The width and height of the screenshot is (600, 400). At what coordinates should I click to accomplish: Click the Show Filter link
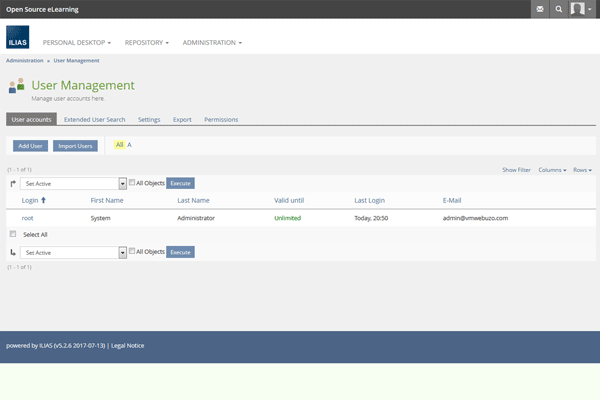[516, 170]
